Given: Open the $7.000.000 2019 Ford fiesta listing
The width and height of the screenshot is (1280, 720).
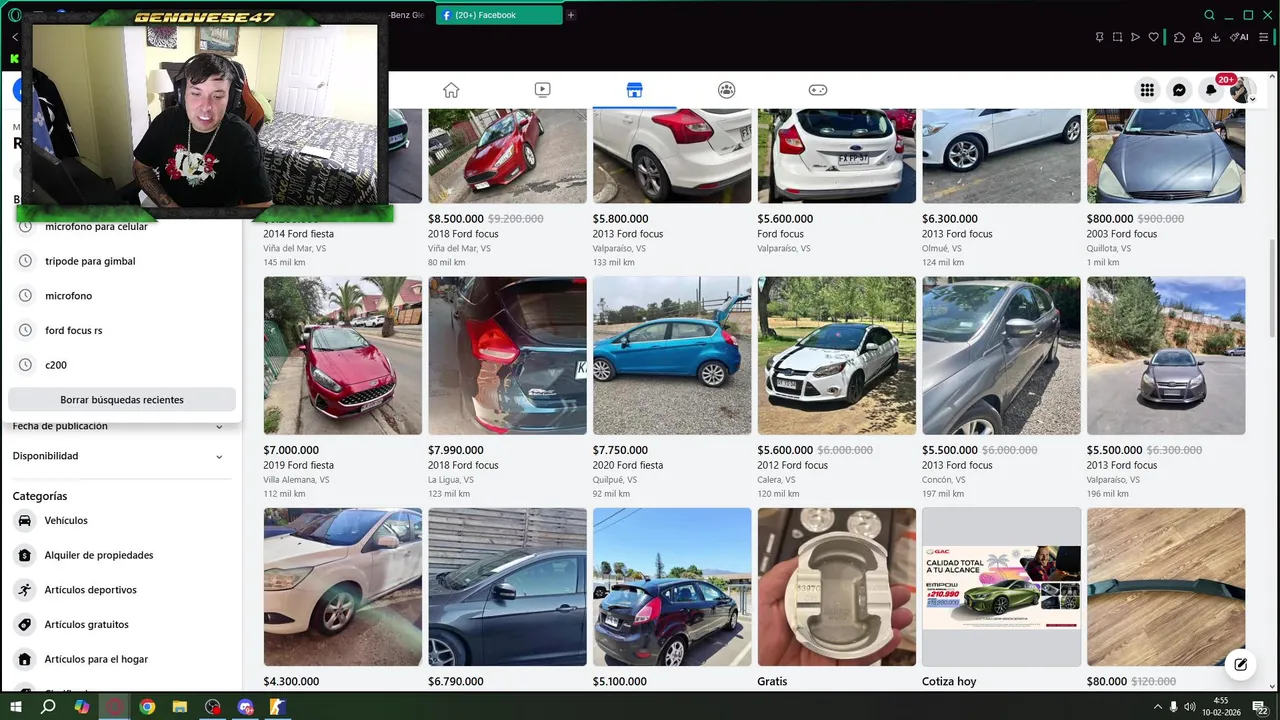Looking at the screenshot, I should 343,388.
